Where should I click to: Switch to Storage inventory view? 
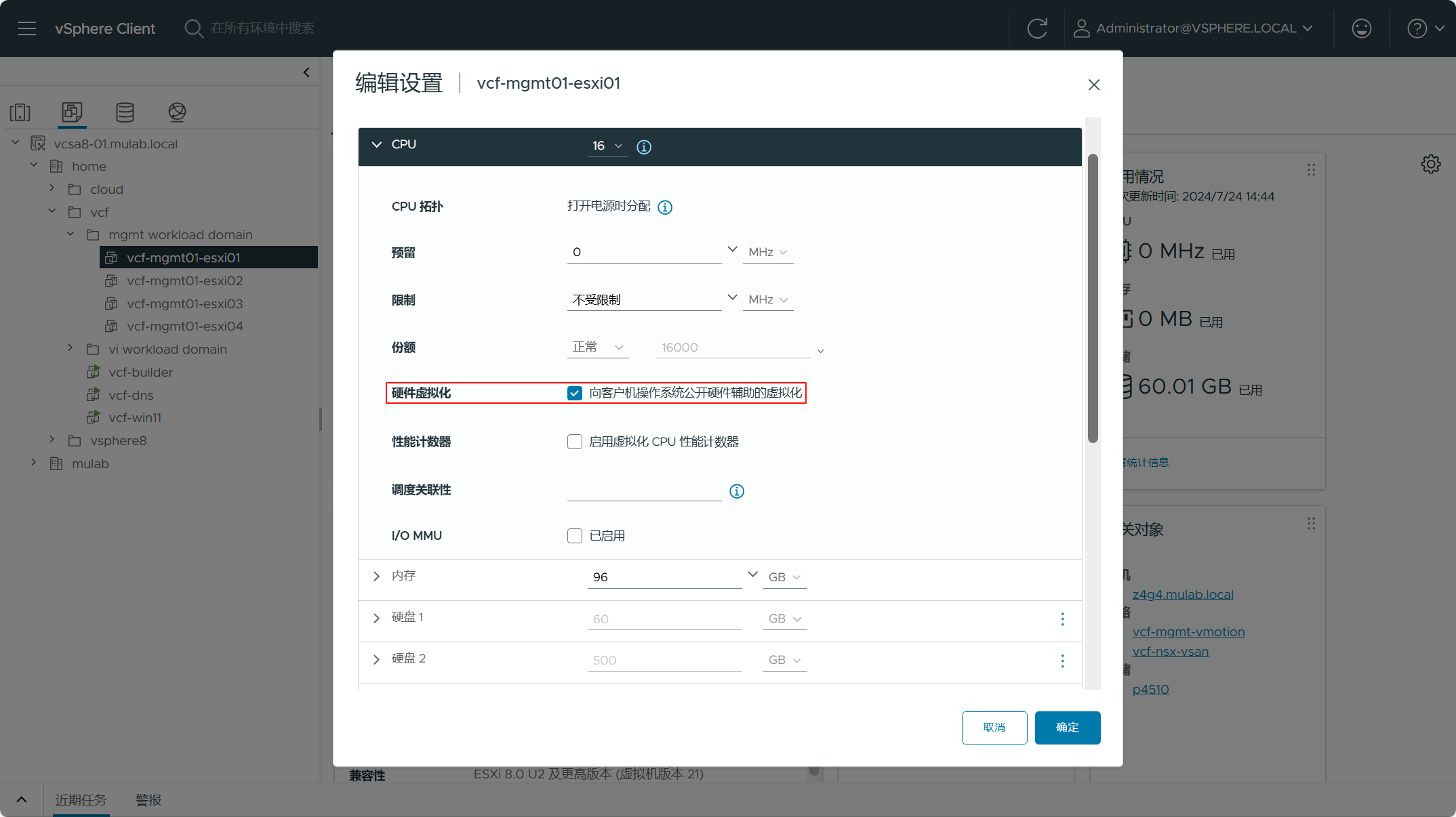(x=125, y=112)
